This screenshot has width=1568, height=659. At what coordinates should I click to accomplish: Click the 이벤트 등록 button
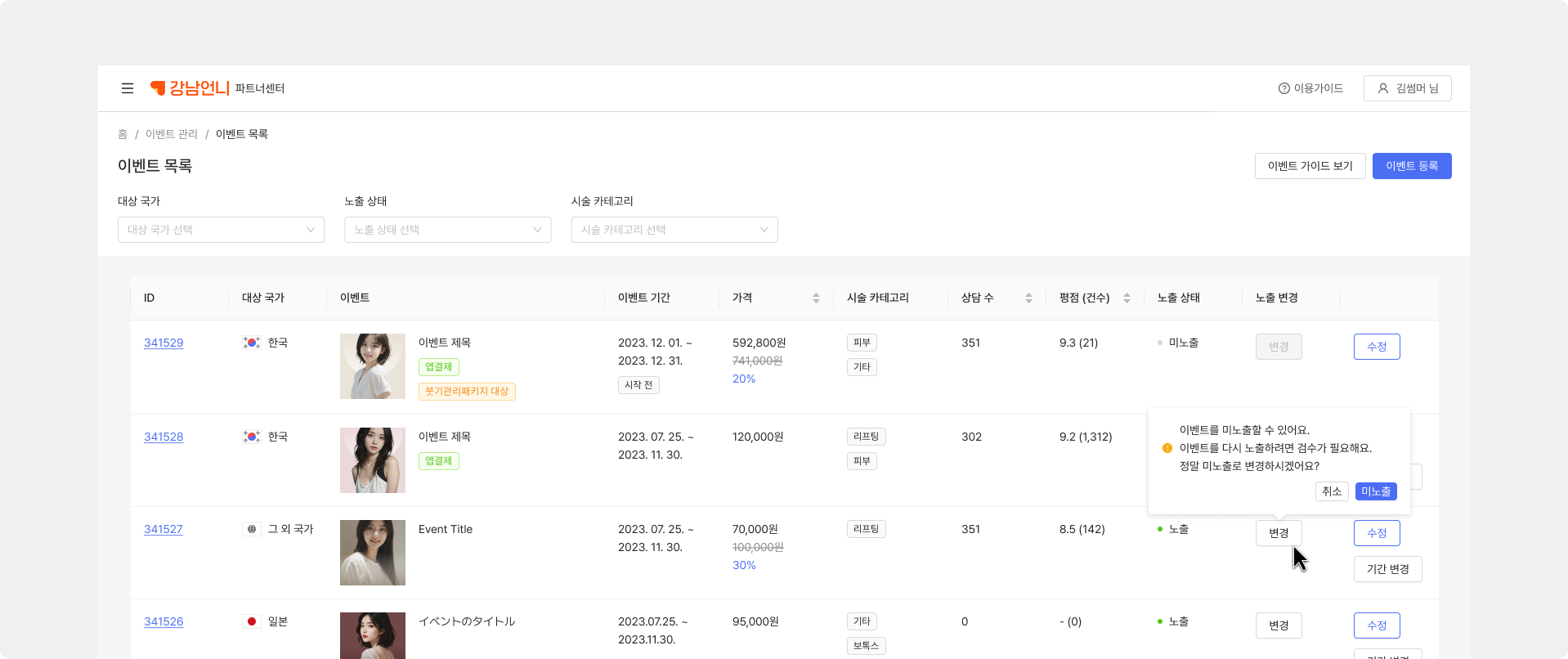[1411, 166]
